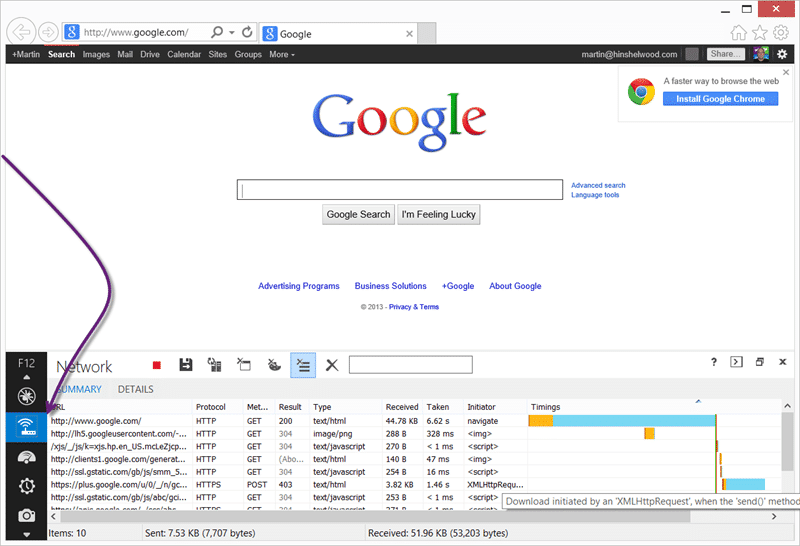Viewport: 800px width, 546px height.
Task: Open Business Solutions link
Action: [390, 286]
